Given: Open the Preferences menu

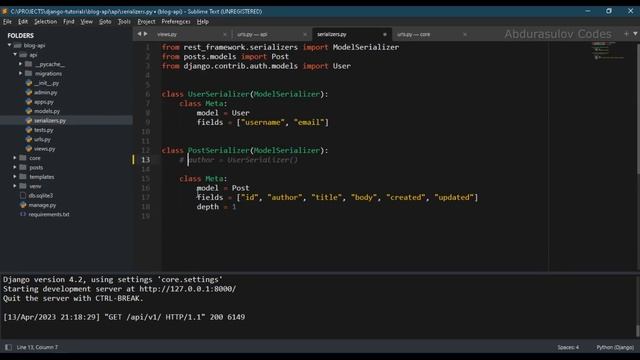Looking at the screenshot, I should pyautogui.click(x=176, y=22).
